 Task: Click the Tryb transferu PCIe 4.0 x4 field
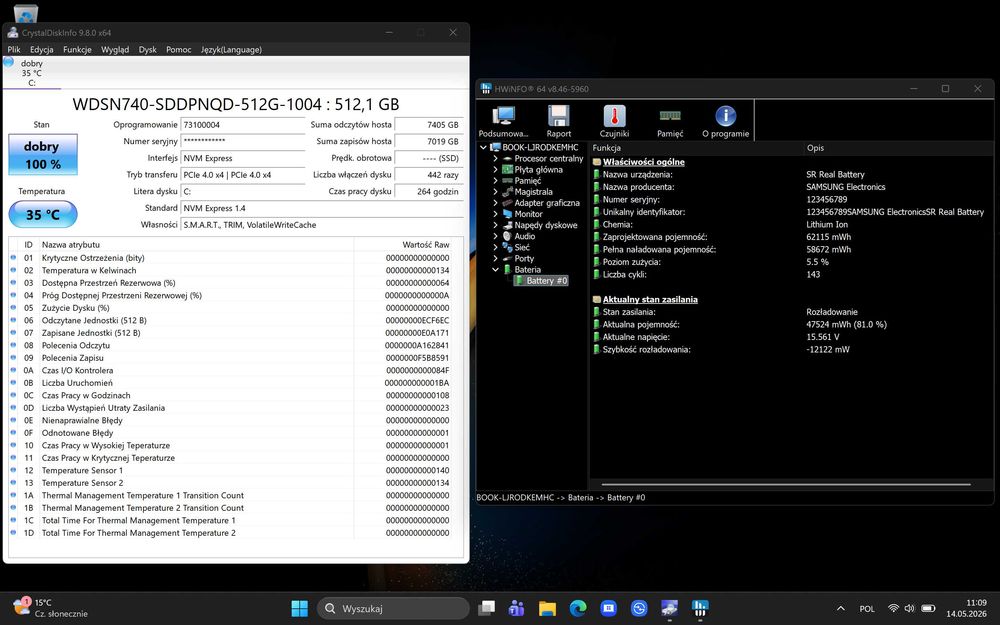point(243,175)
